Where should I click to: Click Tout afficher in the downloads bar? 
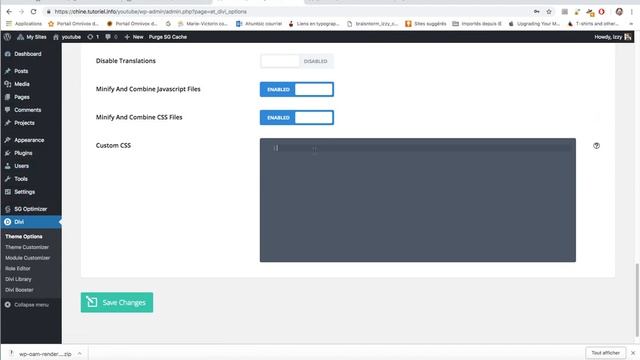(606, 353)
